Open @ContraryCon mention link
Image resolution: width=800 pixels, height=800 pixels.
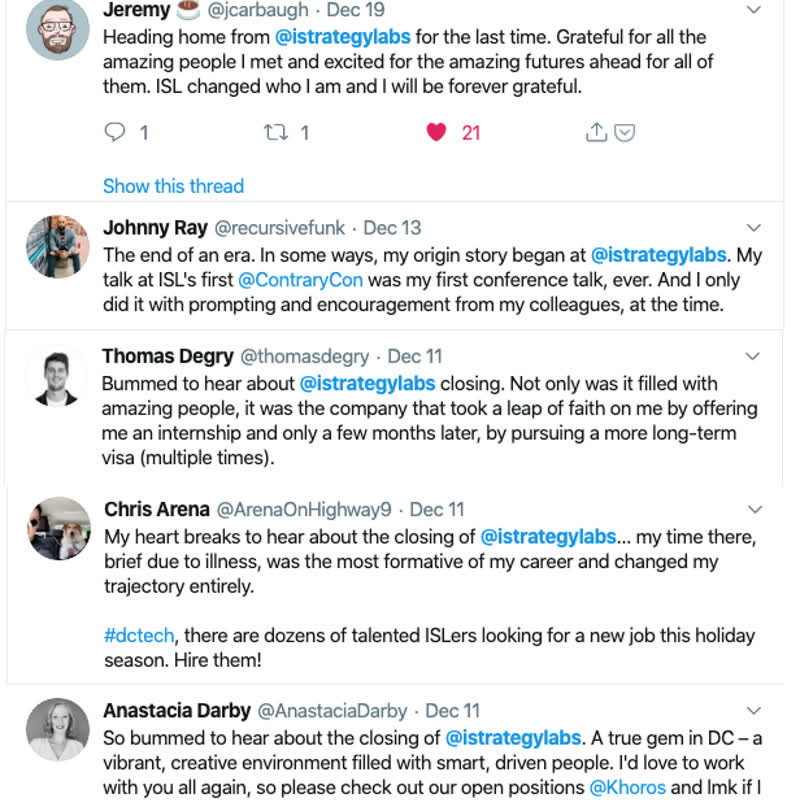pos(301,281)
